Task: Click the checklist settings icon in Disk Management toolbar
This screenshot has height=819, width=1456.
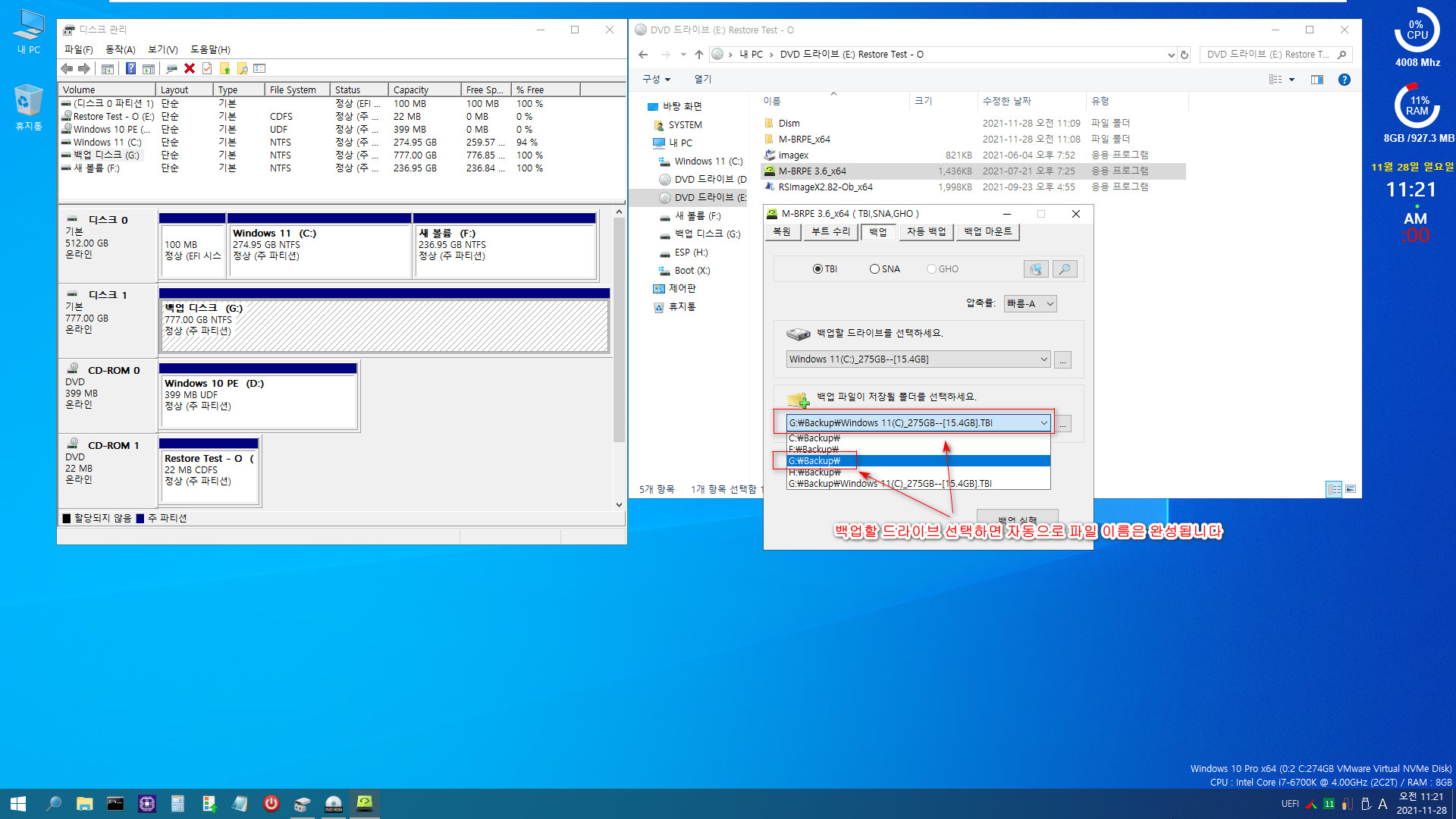Action: pyautogui.click(x=259, y=69)
